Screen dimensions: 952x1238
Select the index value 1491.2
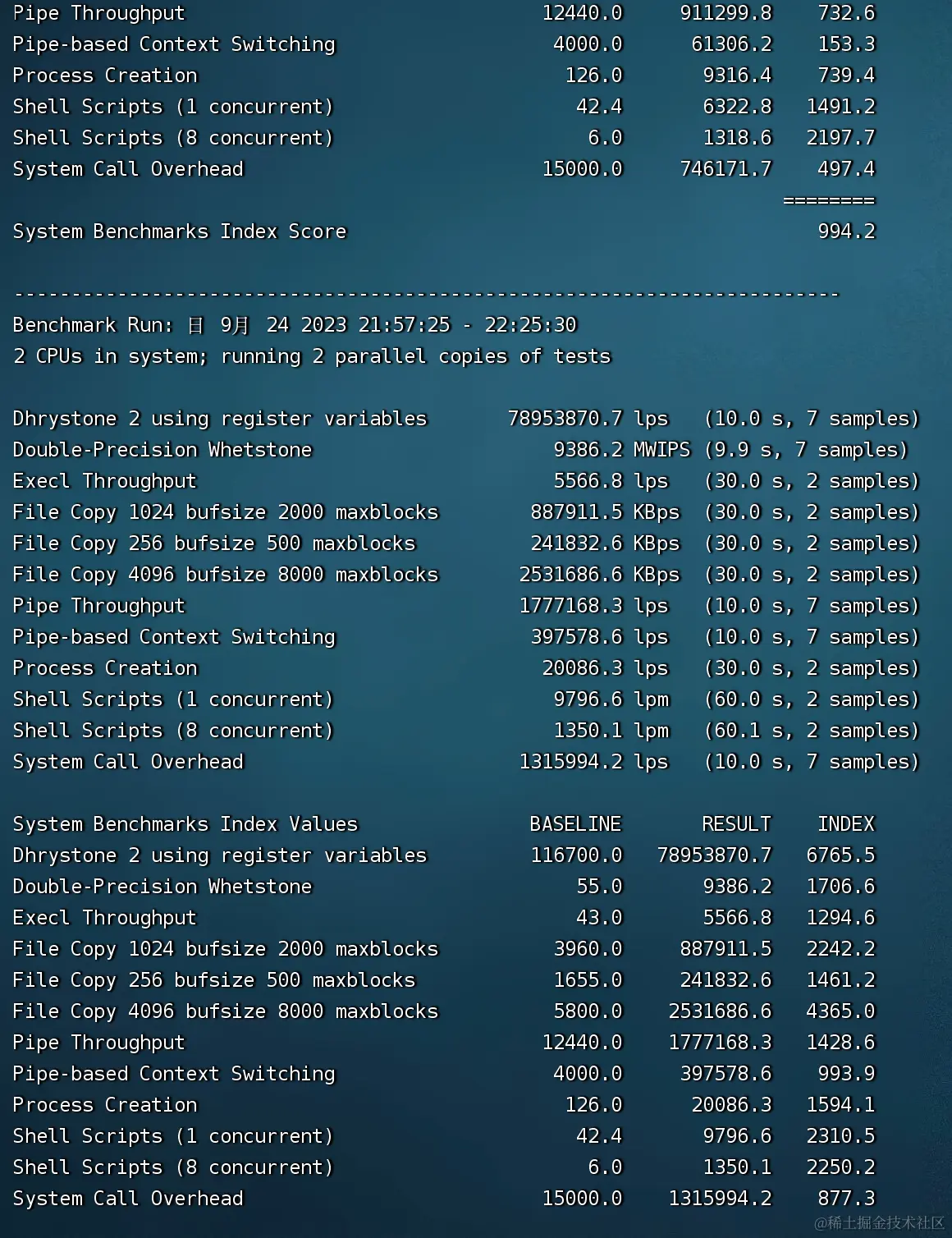pyautogui.click(x=840, y=107)
